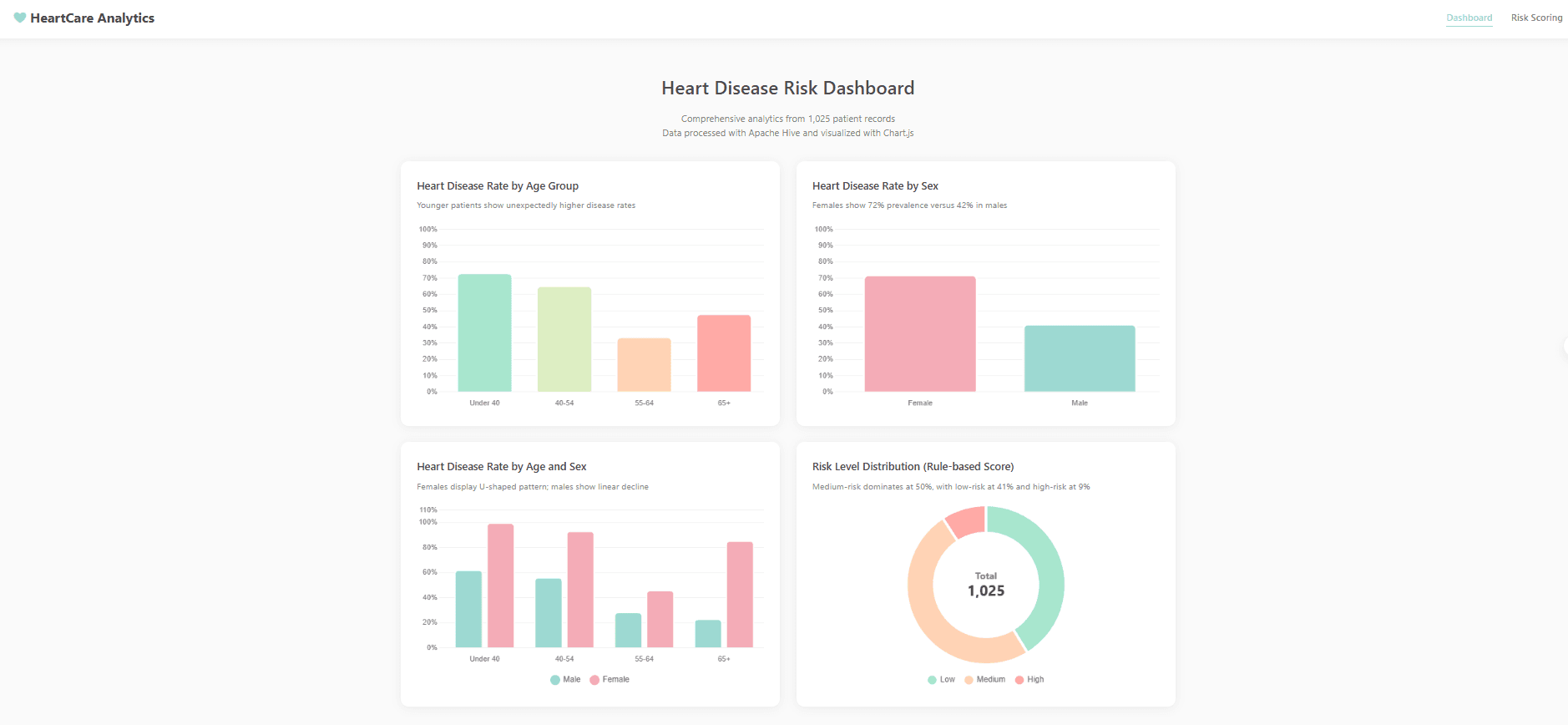Click the text Comprehensive analytics from 1,025 patient records
Image resolution: width=1568 pixels, height=725 pixels.
[x=788, y=119]
